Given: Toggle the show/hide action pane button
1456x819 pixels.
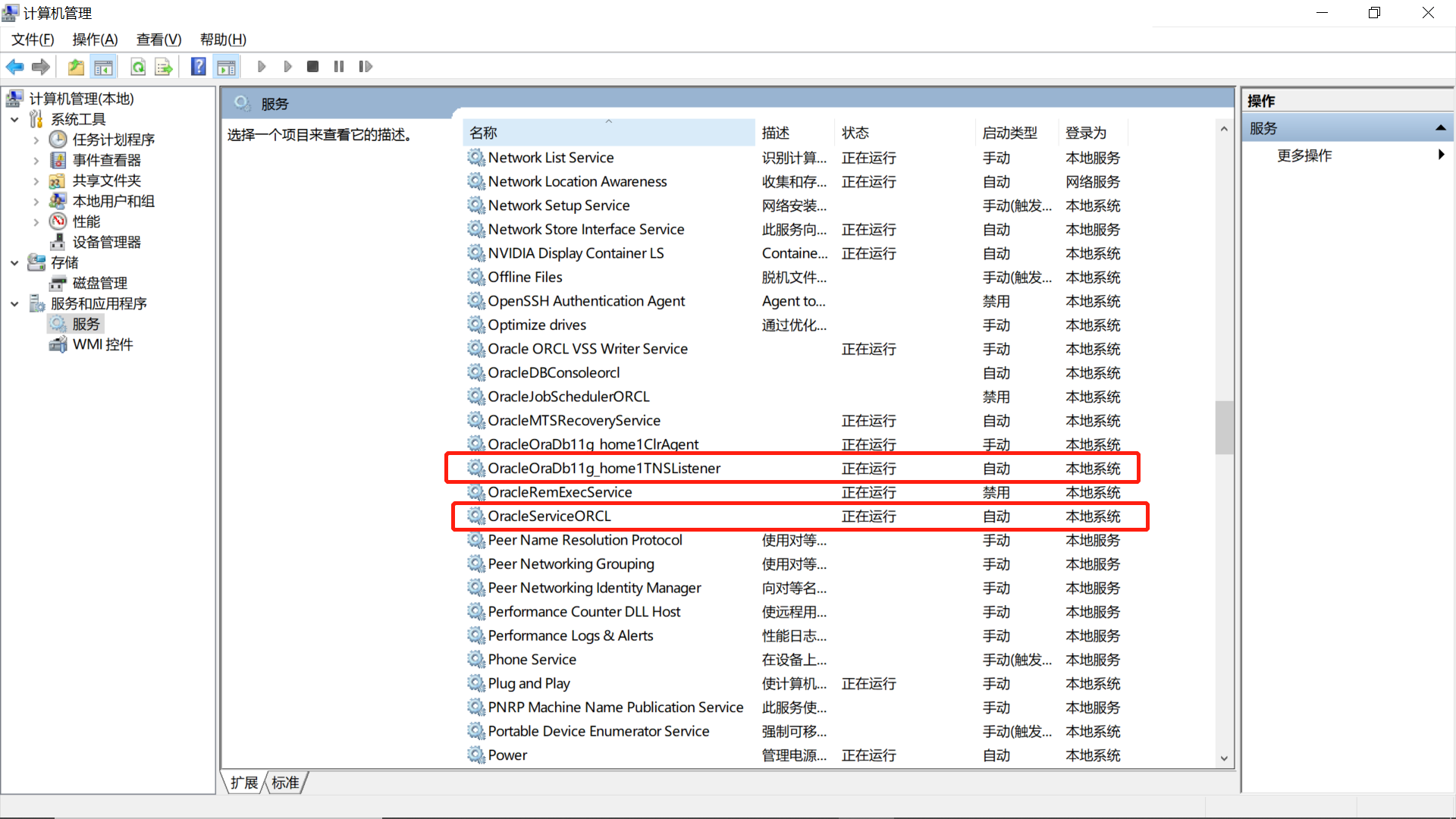Looking at the screenshot, I should tap(226, 67).
